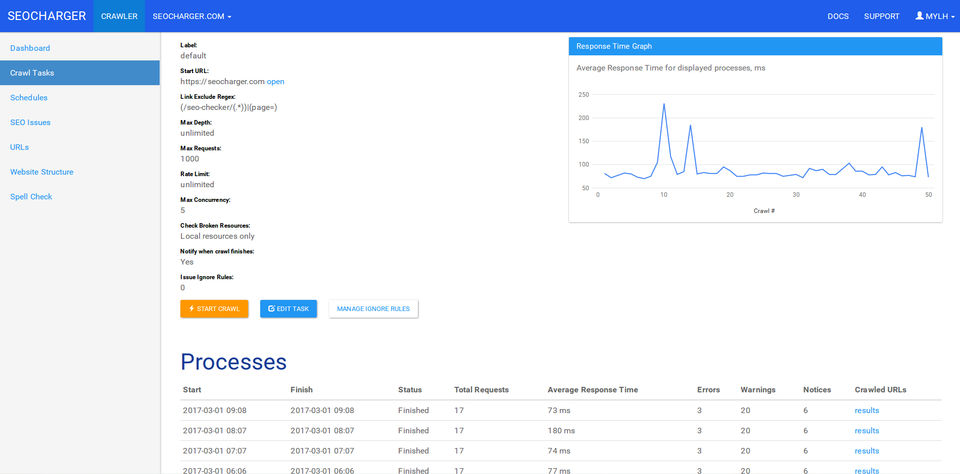This screenshot has width=960, height=474.
Task: Open the MYLH user account menu
Action: [939, 16]
